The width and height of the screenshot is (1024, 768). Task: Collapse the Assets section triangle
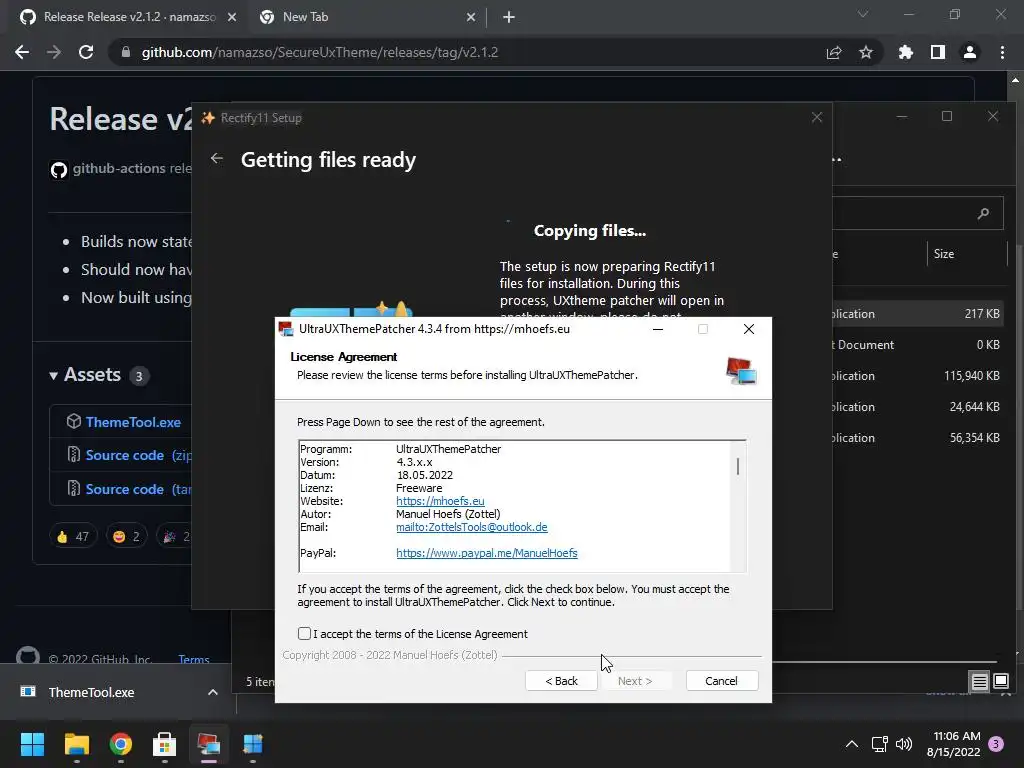click(x=54, y=376)
